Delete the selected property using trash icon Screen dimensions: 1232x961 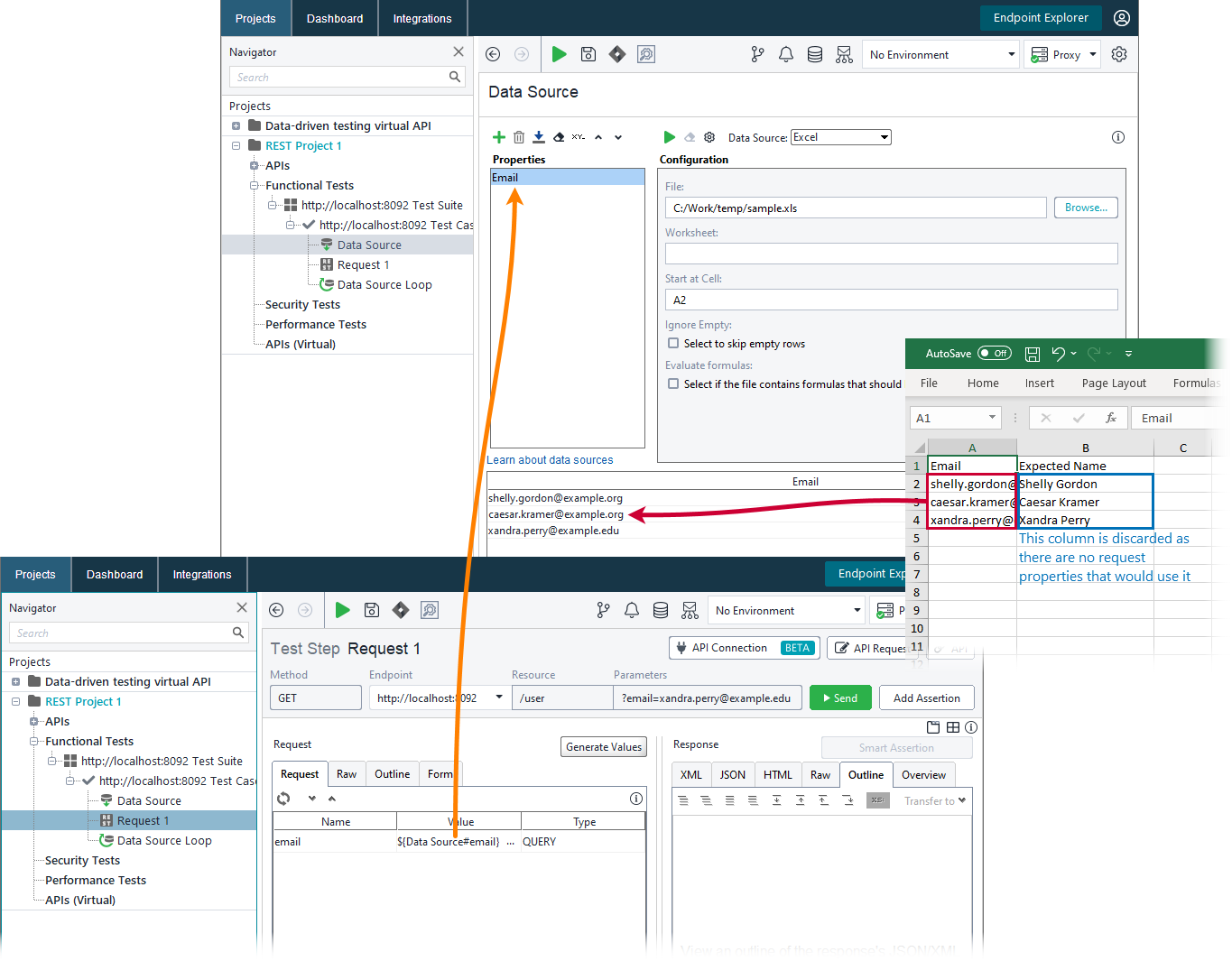point(518,137)
